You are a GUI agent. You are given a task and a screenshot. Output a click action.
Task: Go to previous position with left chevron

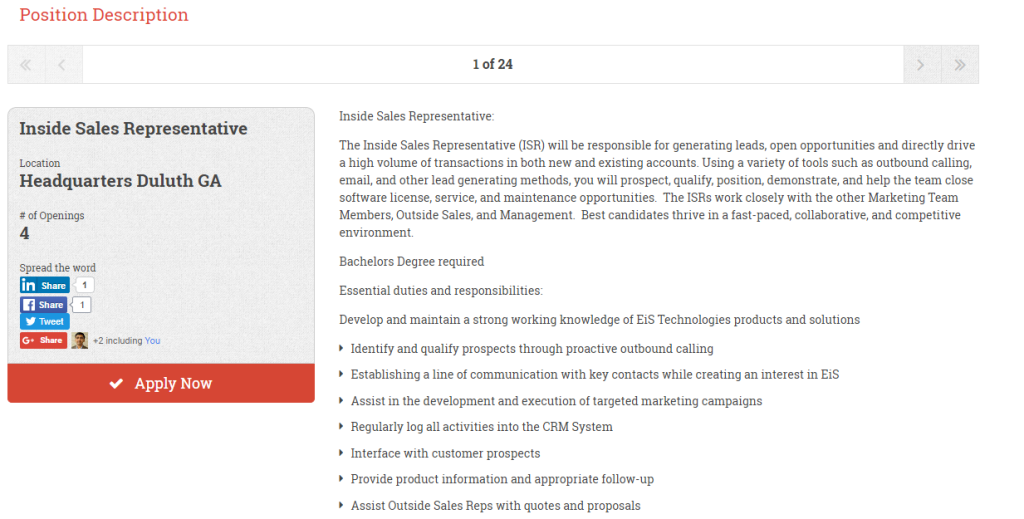click(x=63, y=65)
